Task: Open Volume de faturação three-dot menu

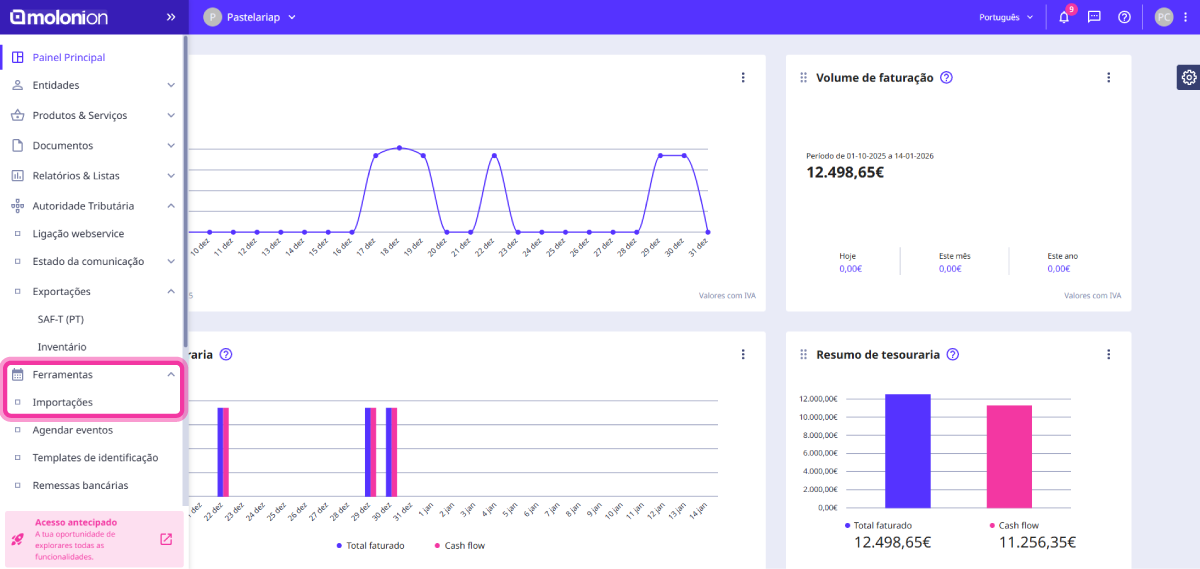Action: point(1108,78)
